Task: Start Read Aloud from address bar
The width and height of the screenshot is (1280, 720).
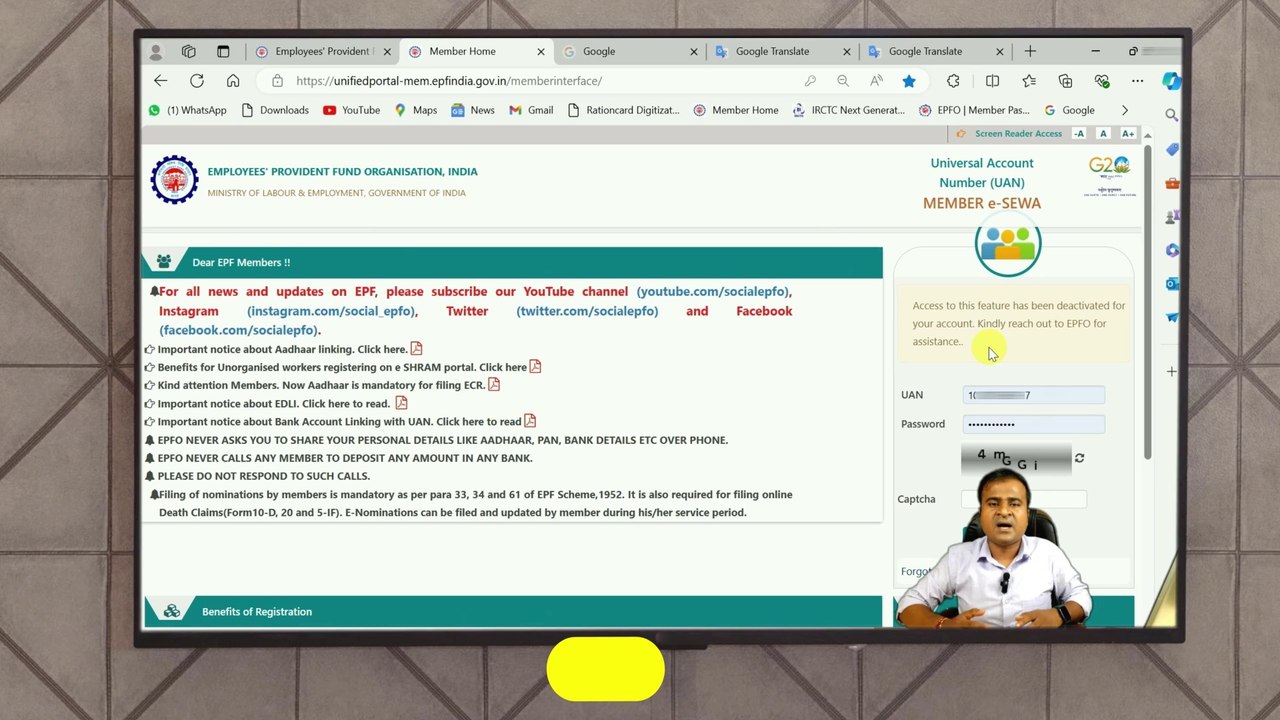Action: tap(876, 81)
